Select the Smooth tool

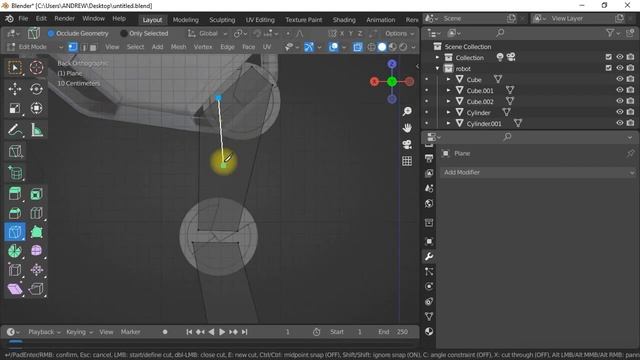pyautogui.click(x=36, y=251)
